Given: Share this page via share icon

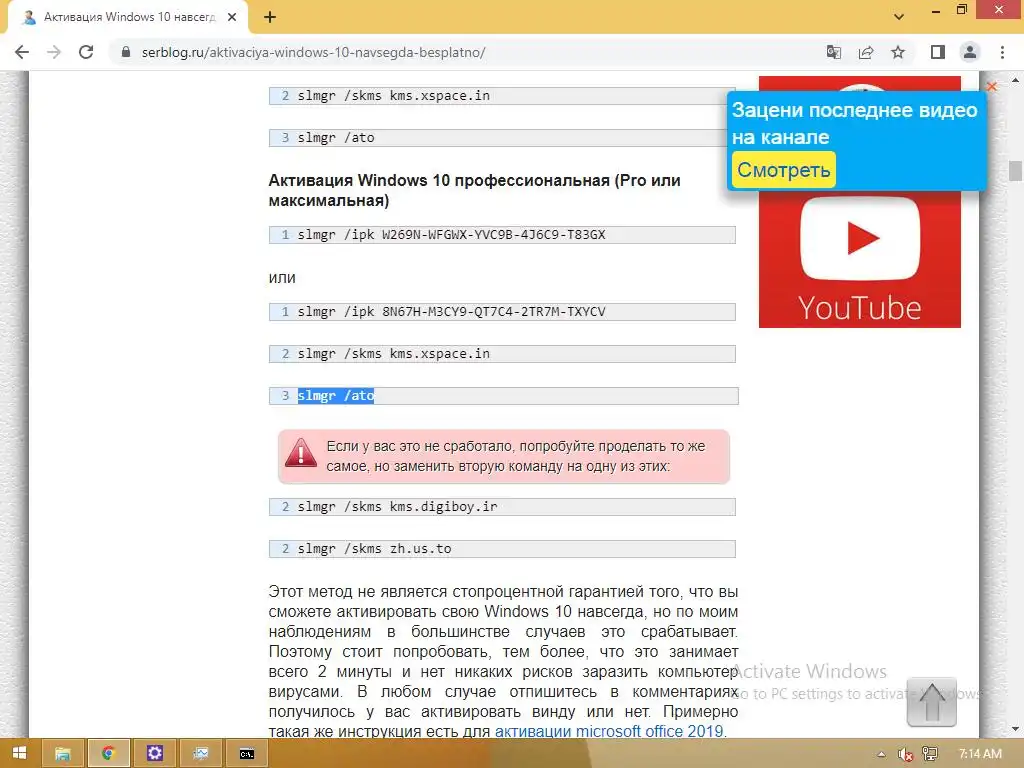Looking at the screenshot, I should click(x=866, y=52).
